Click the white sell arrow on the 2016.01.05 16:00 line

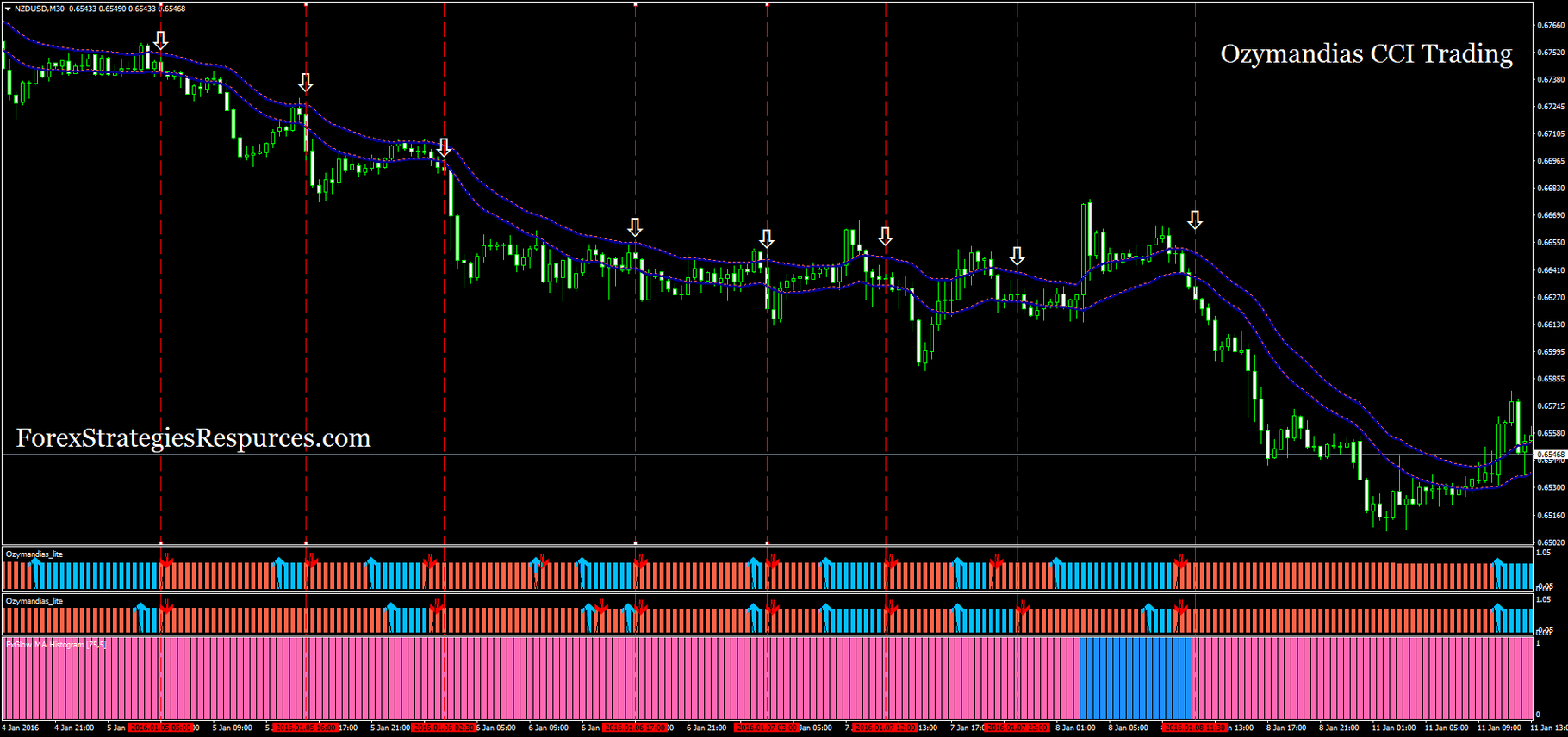point(305,82)
